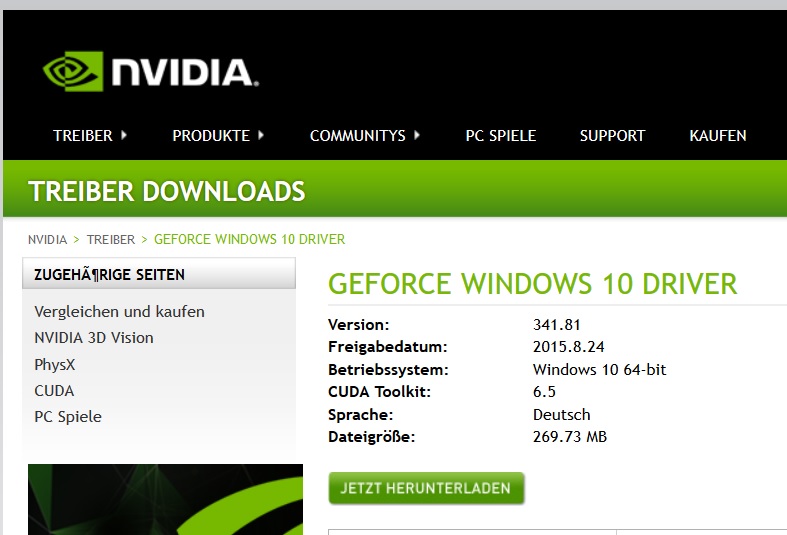Image resolution: width=787 pixels, height=535 pixels.
Task: Open the PhysX sidebar link
Action: click(55, 364)
